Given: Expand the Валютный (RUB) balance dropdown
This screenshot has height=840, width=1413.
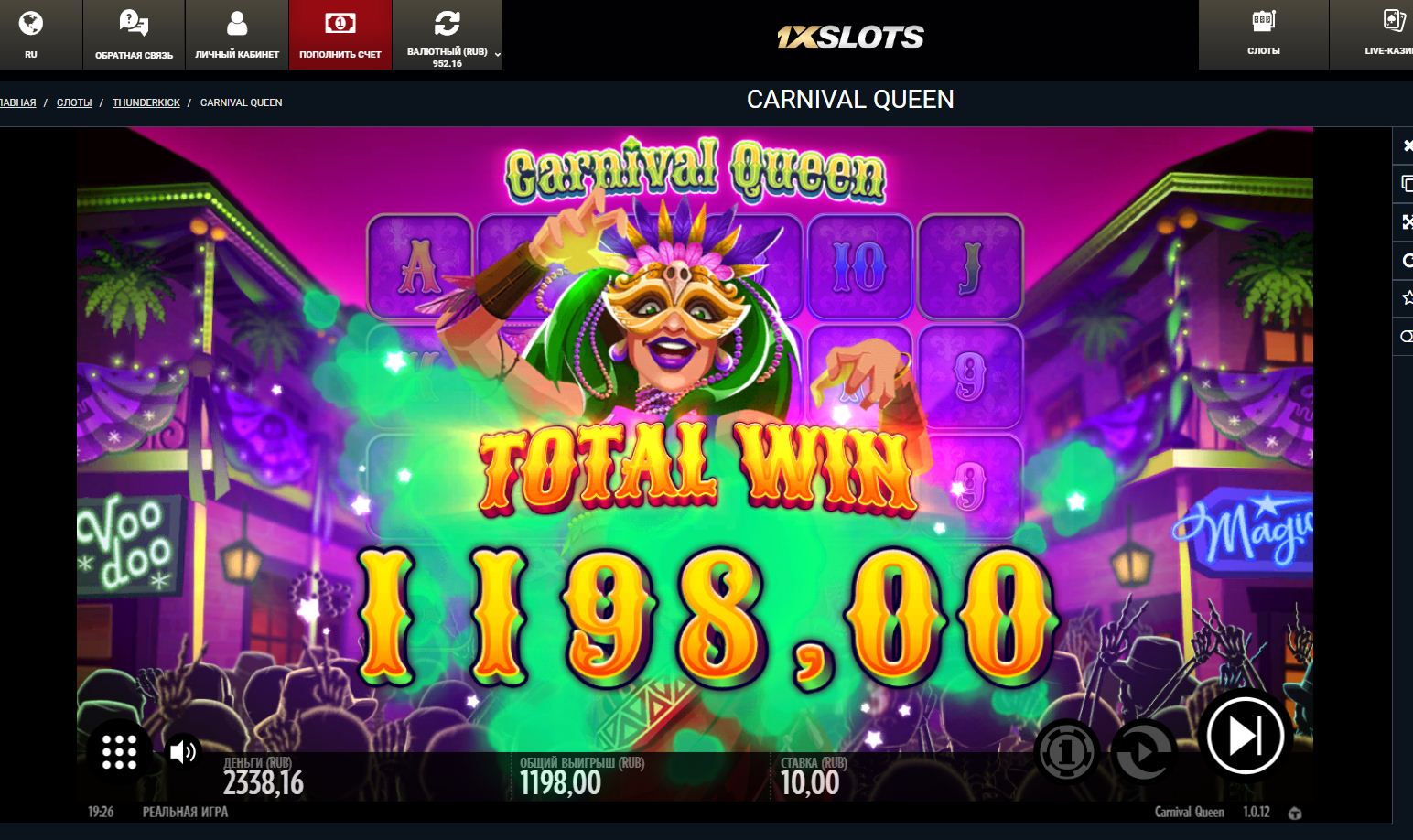Looking at the screenshot, I should click(x=448, y=35).
